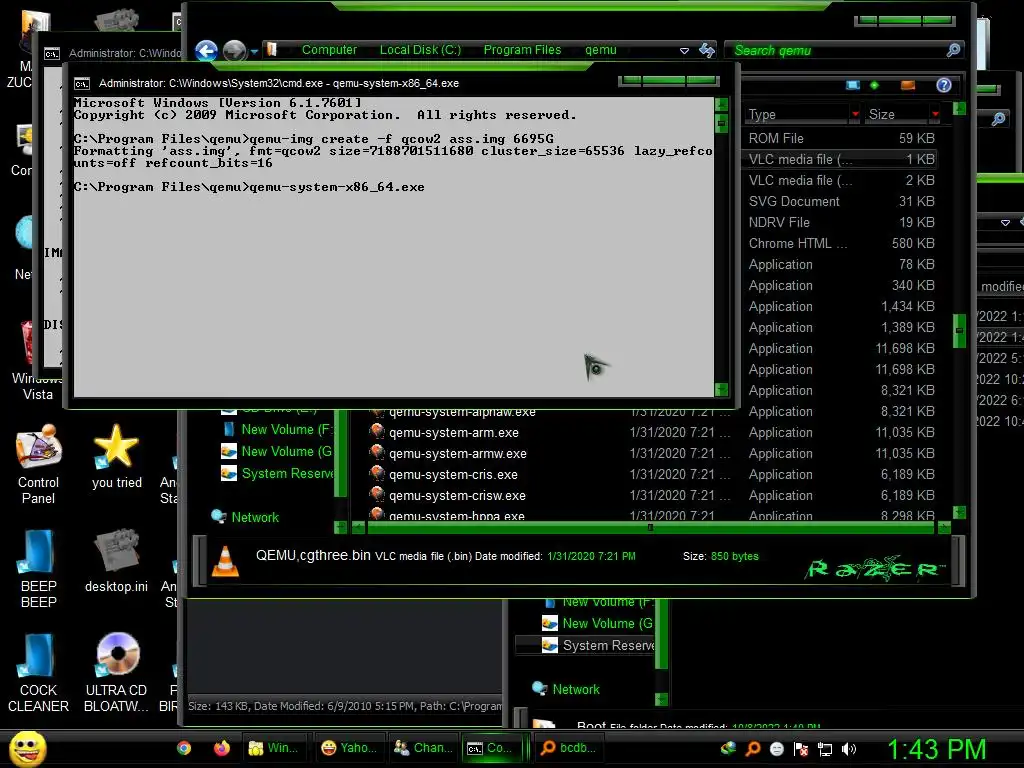Viewport: 1024px width, 768px height.
Task: Open the Type column filter dropdown arrow
Action: [x=855, y=114]
